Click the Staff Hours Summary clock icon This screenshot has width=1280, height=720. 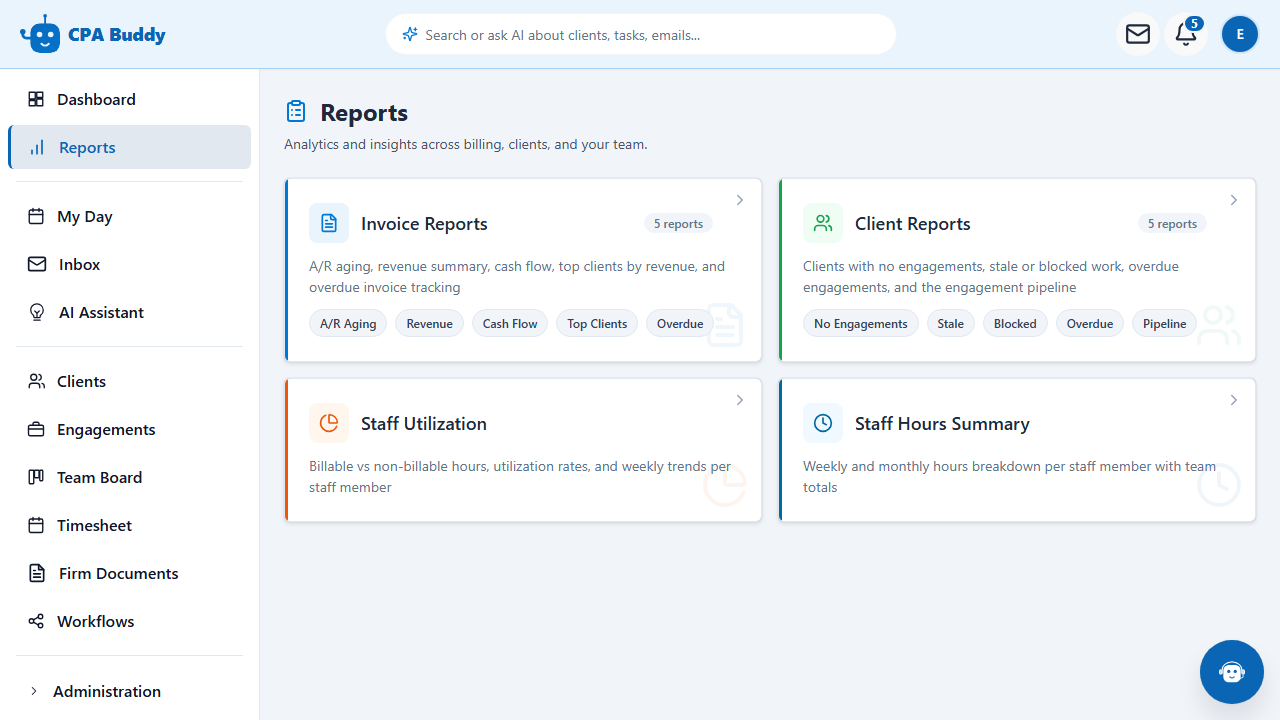pos(823,423)
